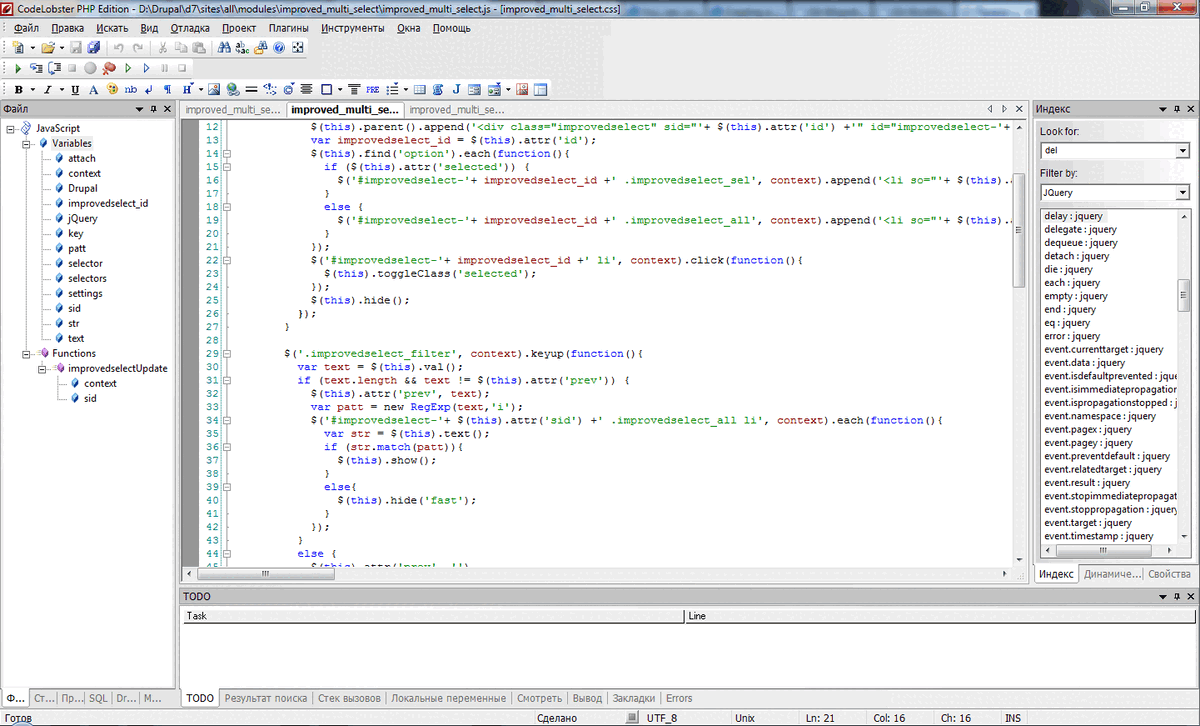The height and width of the screenshot is (726, 1200).
Task: Apply underline tag with the U icon
Action: tap(75, 89)
